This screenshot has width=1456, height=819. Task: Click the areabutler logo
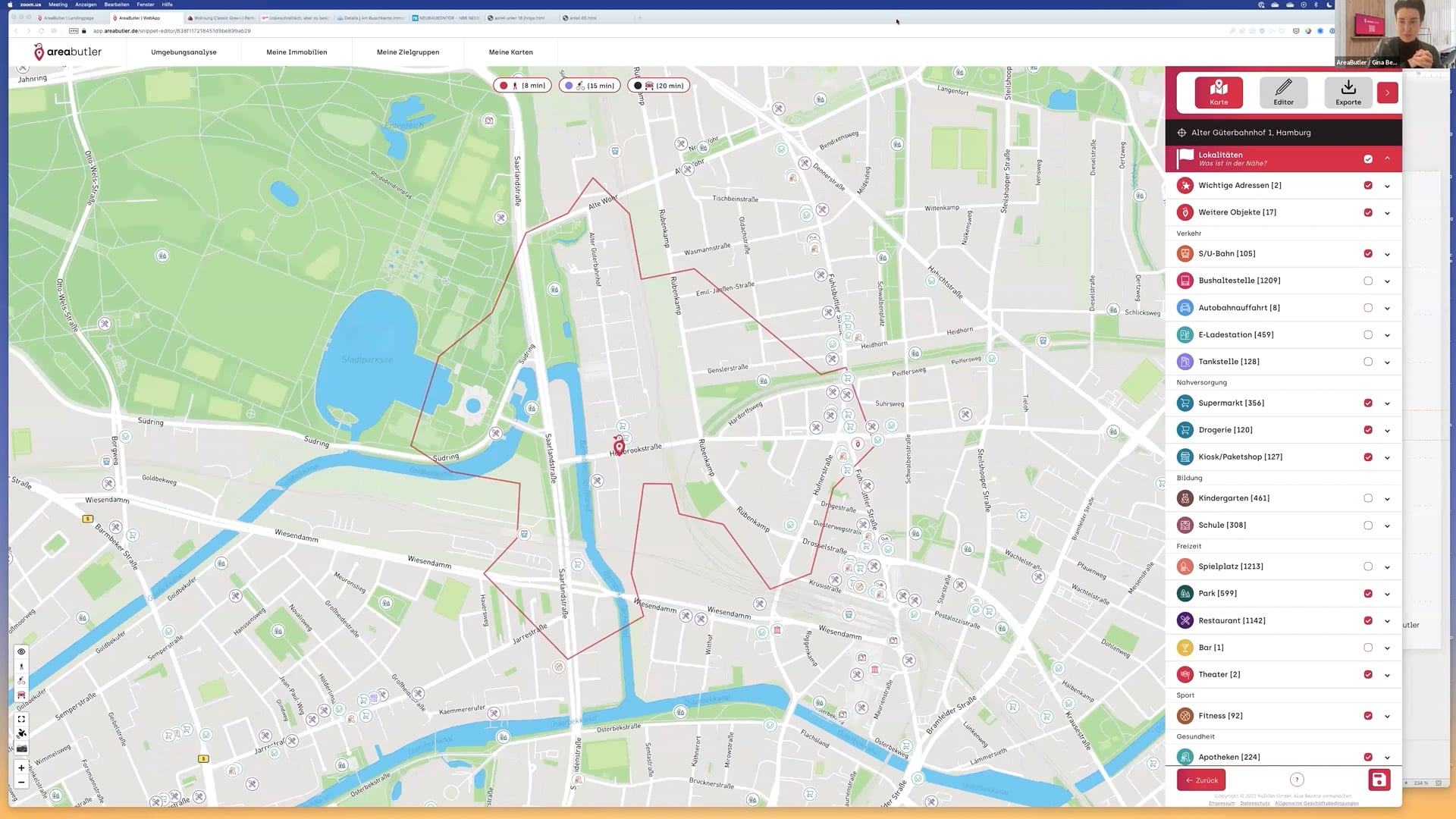(x=67, y=52)
